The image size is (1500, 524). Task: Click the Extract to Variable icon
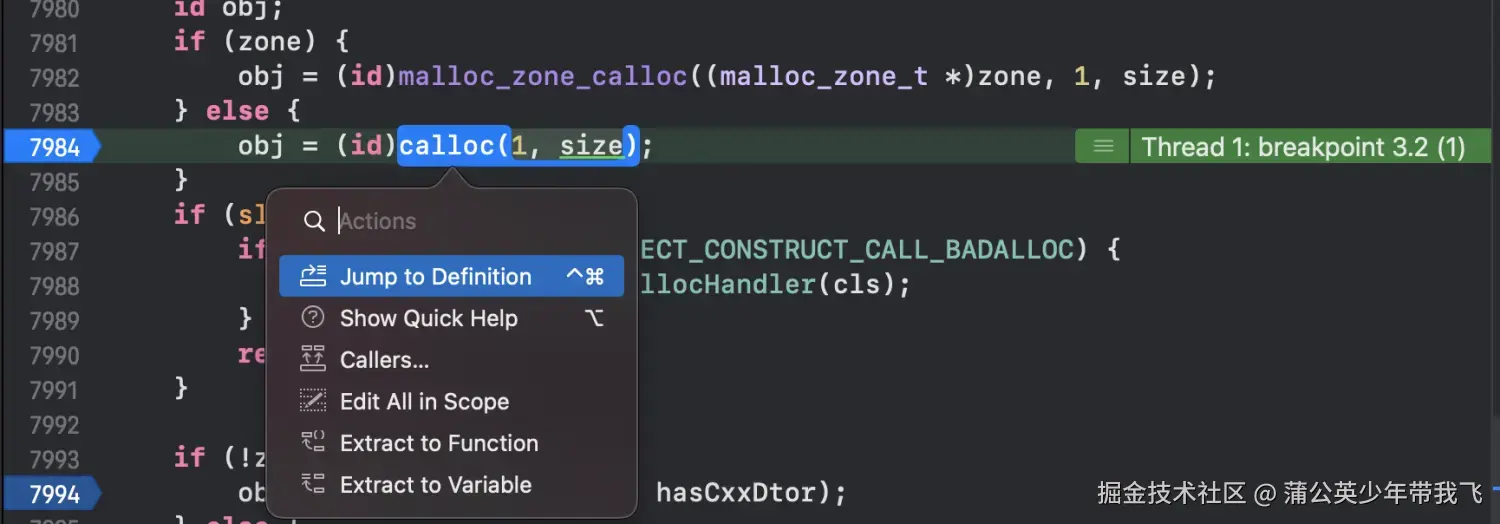coord(313,485)
